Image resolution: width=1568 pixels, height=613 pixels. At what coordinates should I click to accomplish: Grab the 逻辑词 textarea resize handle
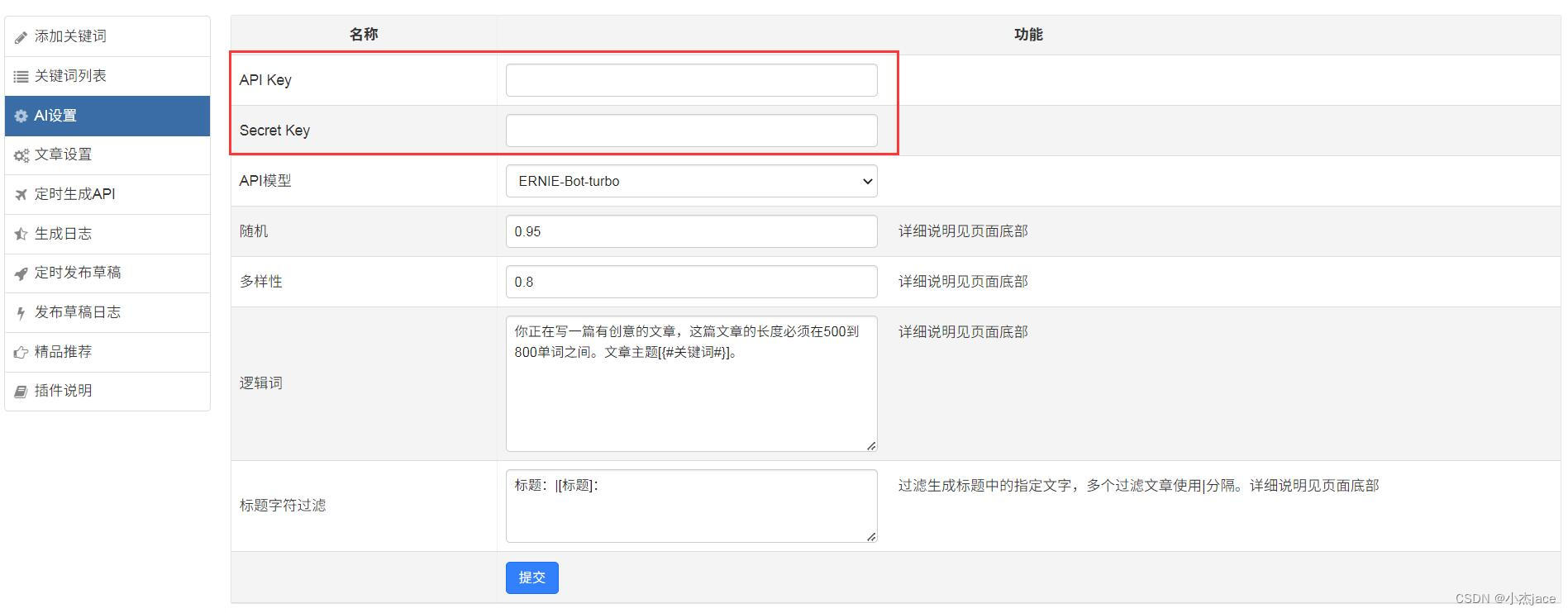click(x=871, y=446)
